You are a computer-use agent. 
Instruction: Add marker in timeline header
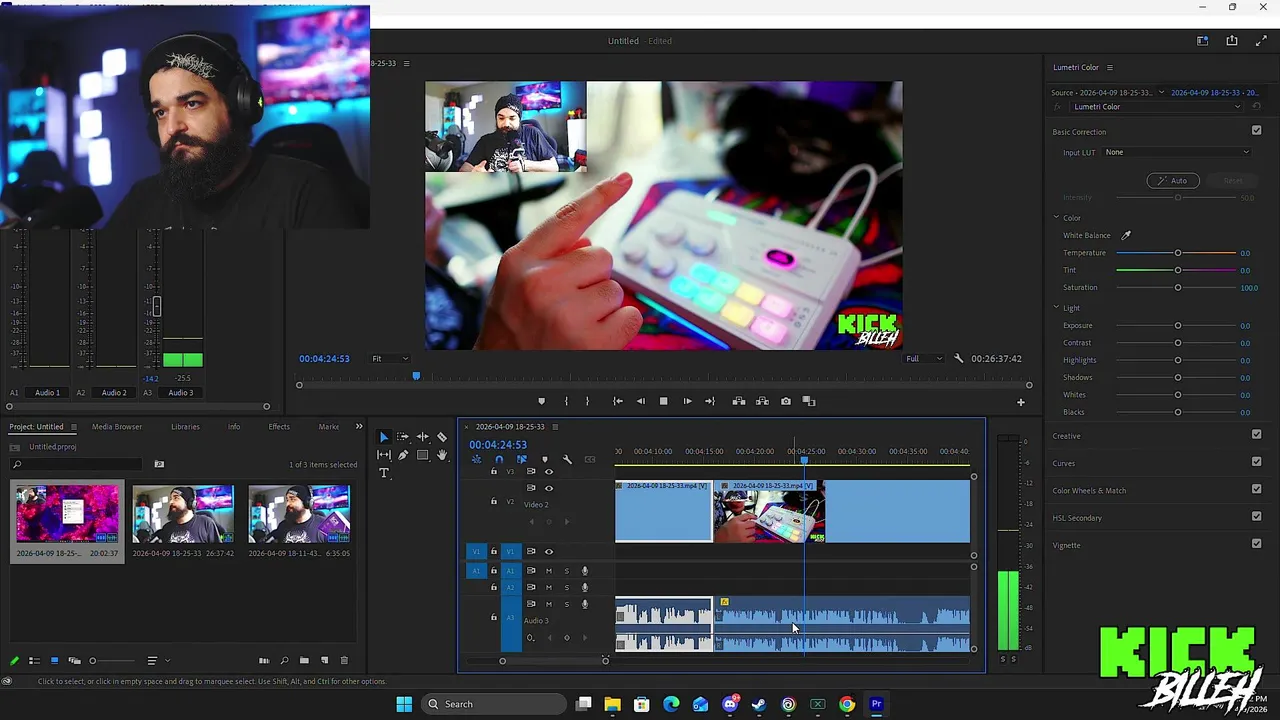click(x=544, y=460)
